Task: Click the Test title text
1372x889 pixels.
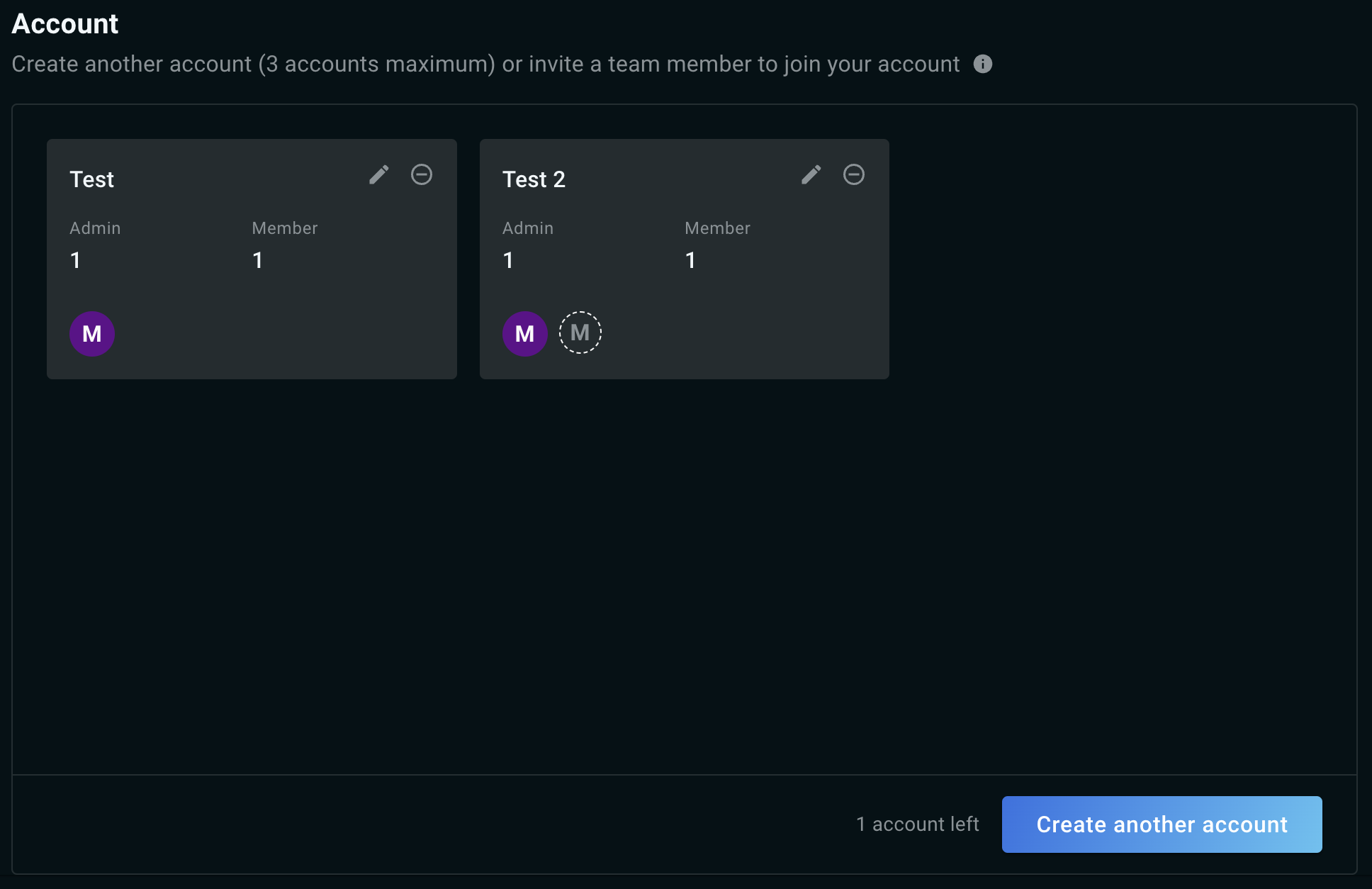Action: (x=92, y=179)
